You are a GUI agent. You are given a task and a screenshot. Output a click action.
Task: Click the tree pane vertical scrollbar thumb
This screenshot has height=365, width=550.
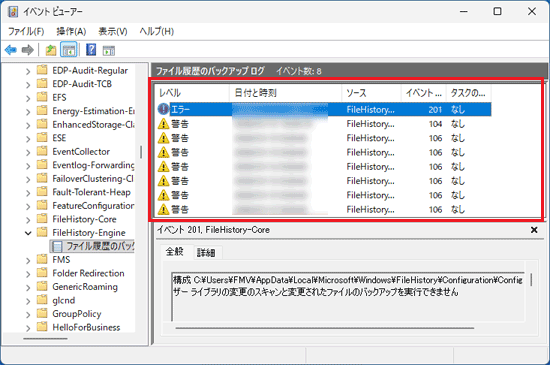pyautogui.click(x=141, y=152)
